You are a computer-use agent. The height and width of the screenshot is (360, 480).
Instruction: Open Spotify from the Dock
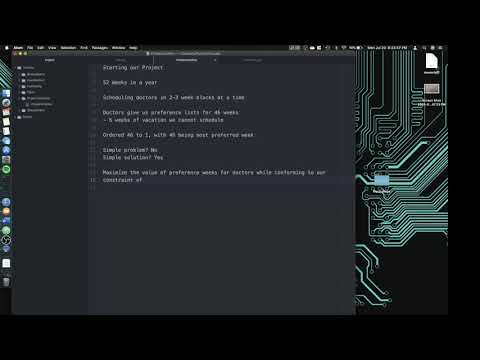[6, 169]
